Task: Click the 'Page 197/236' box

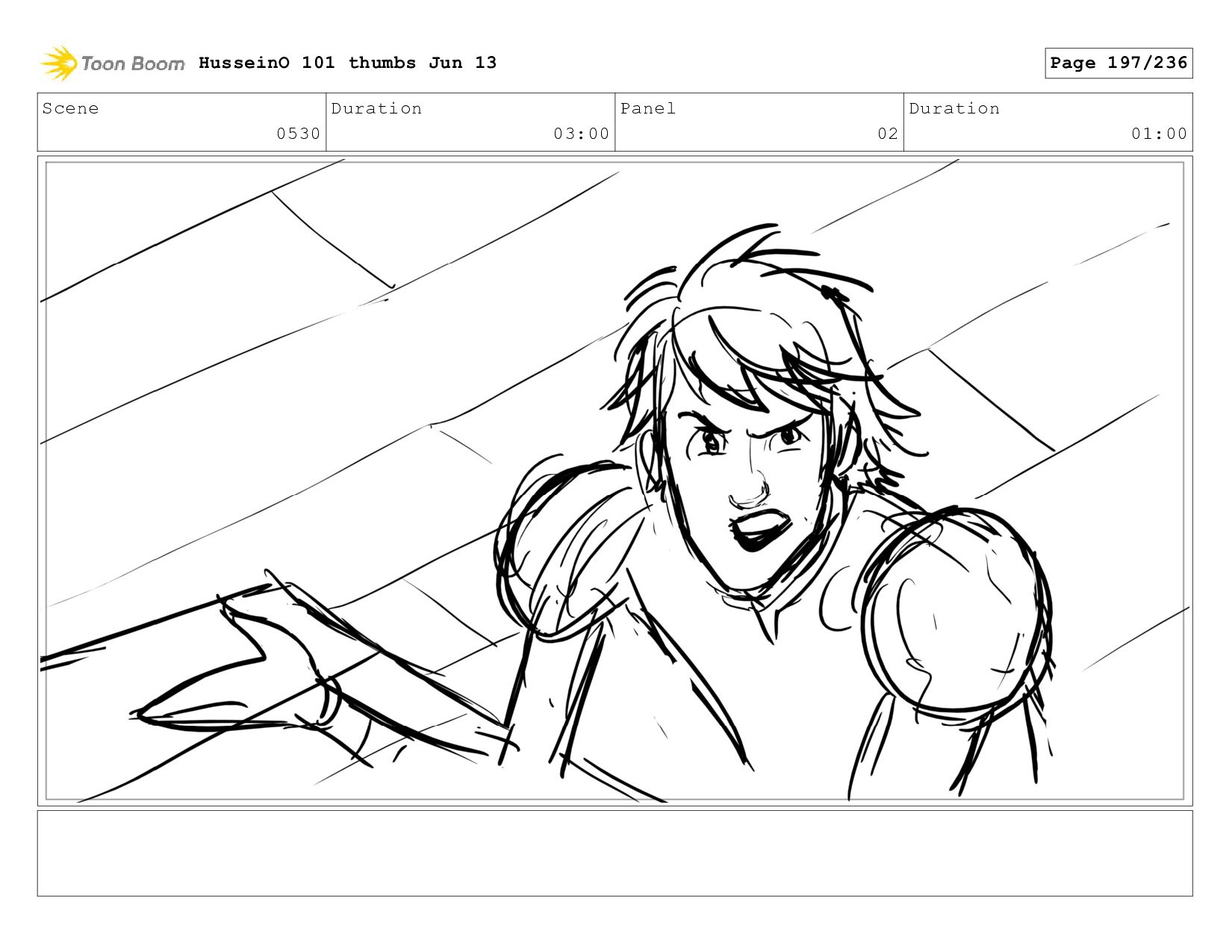Action: pyautogui.click(x=1119, y=63)
